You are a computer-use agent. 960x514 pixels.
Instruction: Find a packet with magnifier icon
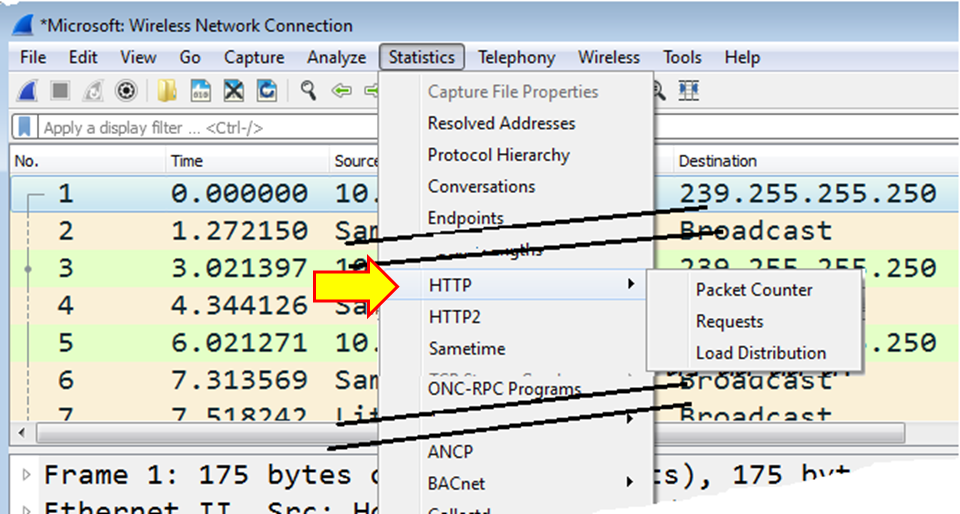pos(309,91)
